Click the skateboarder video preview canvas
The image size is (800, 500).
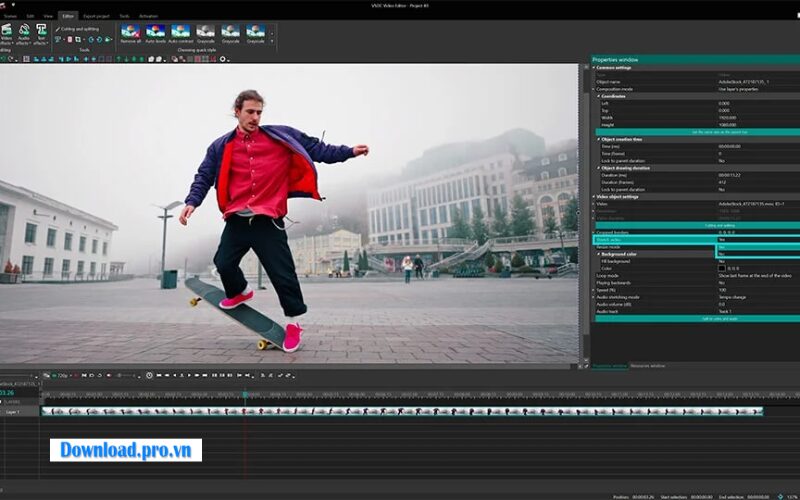tap(289, 213)
